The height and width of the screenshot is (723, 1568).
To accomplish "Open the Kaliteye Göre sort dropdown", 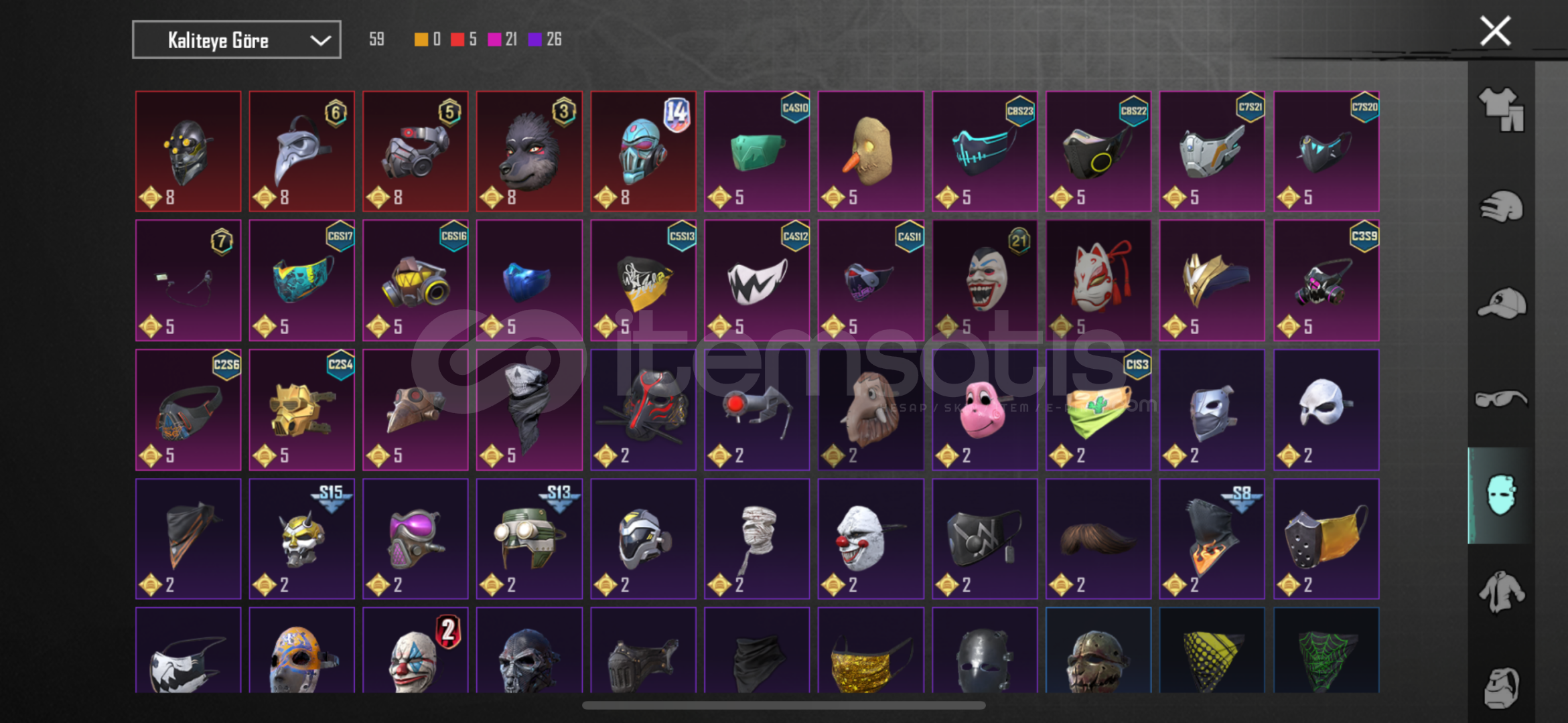I will click(236, 40).
